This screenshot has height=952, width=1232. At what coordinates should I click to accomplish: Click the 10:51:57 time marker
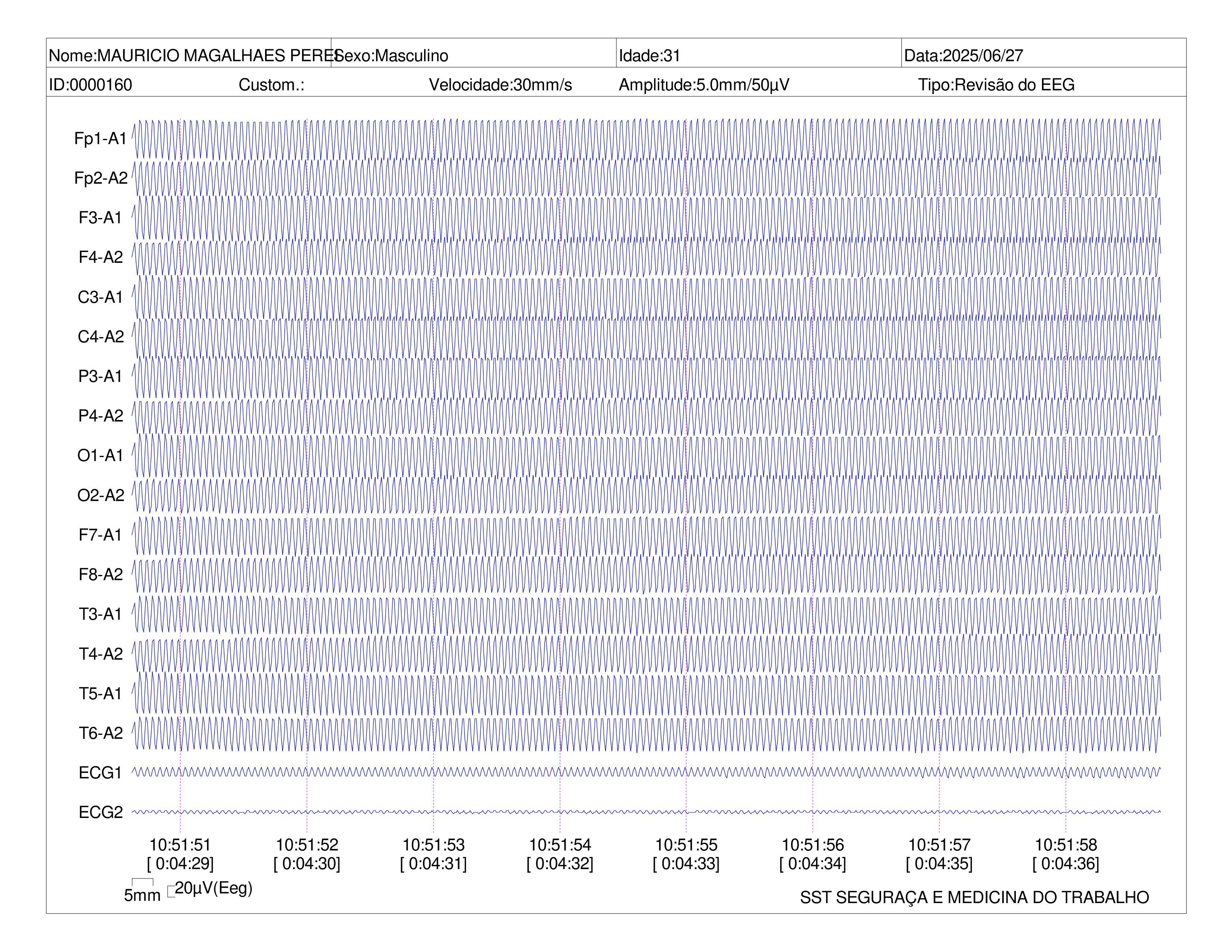pyautogui.click(x=939, y=845)
